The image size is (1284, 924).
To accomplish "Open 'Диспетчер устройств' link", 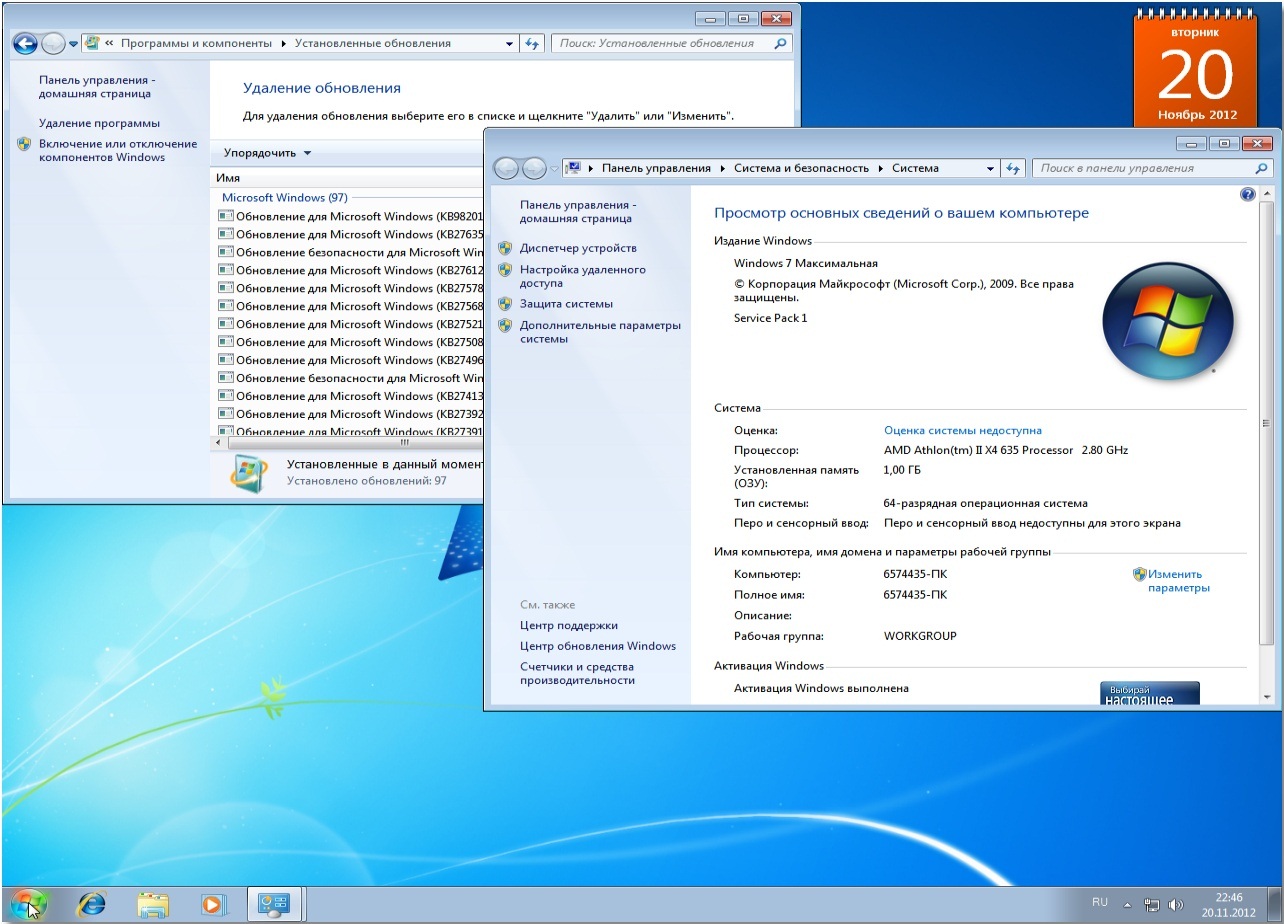I will tap(578, 248).
